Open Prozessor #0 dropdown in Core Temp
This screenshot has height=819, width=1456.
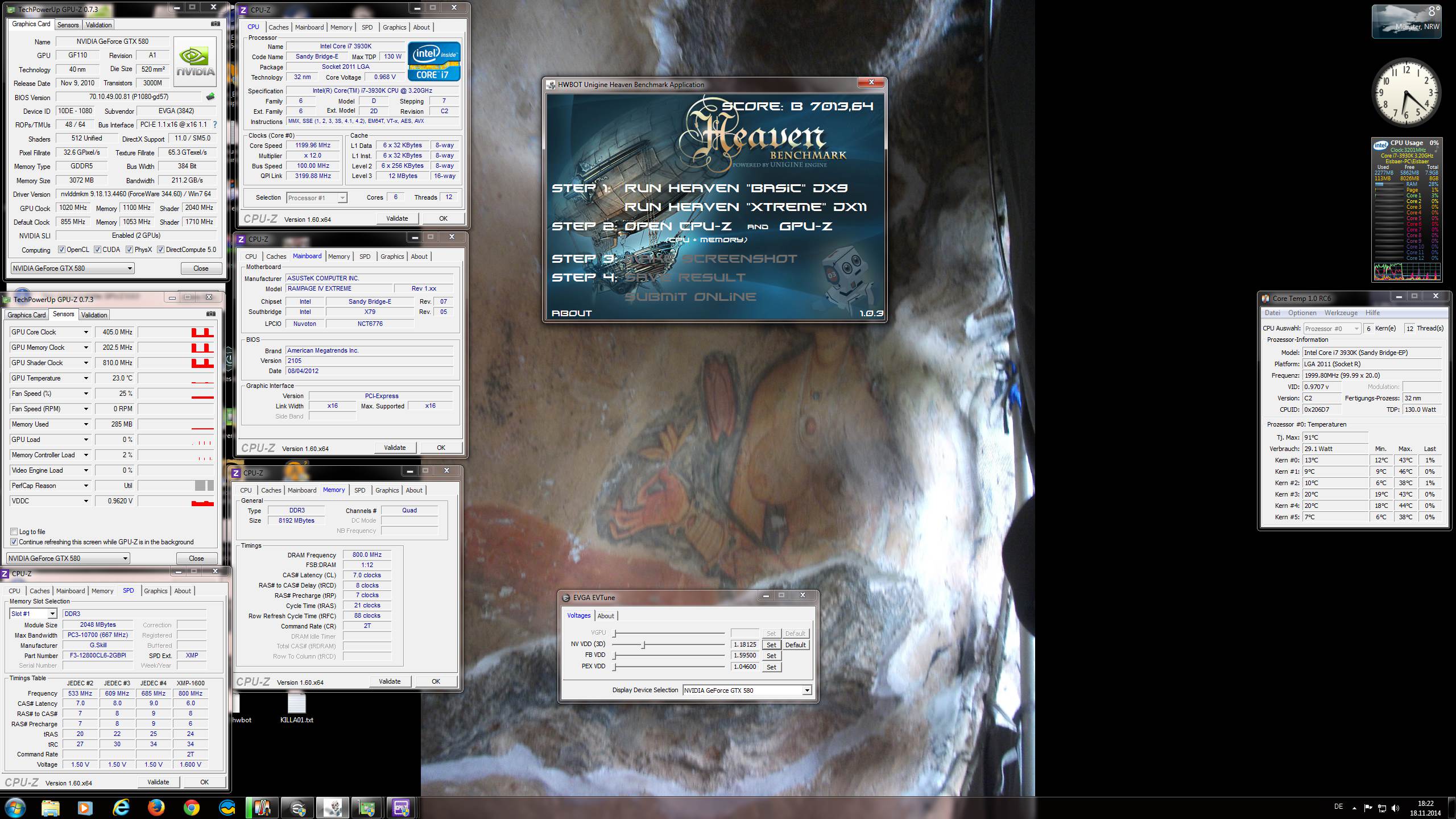coord(1332,329)
